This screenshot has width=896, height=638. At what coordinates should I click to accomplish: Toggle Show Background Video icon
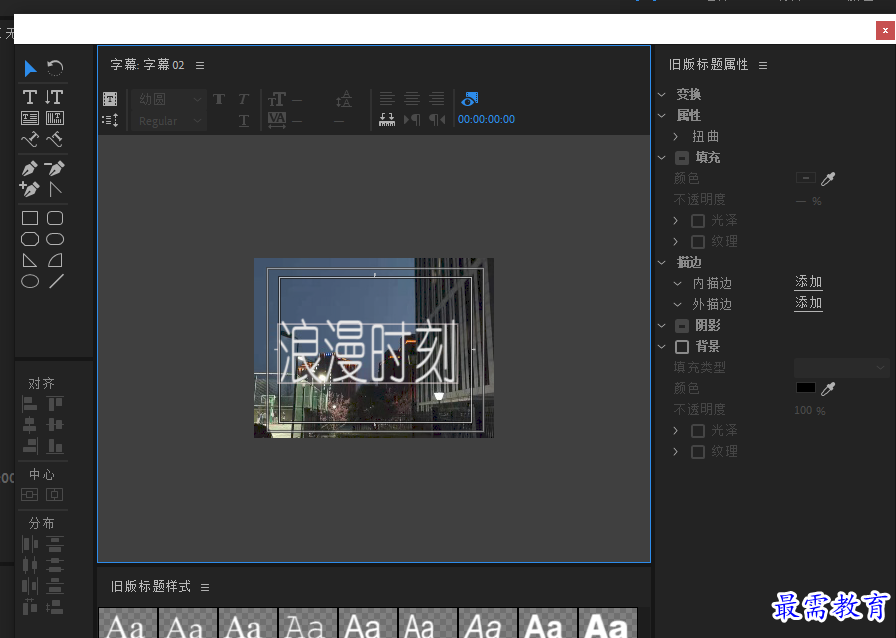click(x=470, y=98)
